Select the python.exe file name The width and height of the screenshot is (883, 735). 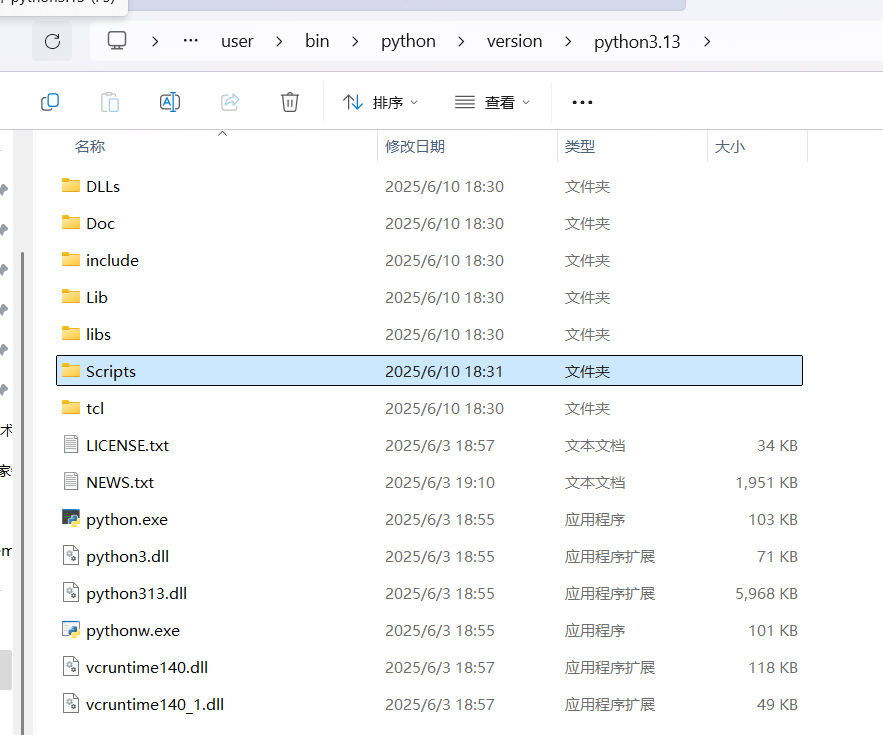coord(127,519)
